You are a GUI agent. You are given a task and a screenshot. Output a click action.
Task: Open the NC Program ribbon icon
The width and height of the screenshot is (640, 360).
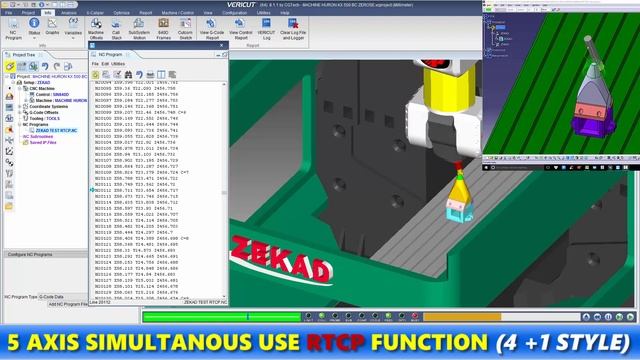(x=13, y=28)
